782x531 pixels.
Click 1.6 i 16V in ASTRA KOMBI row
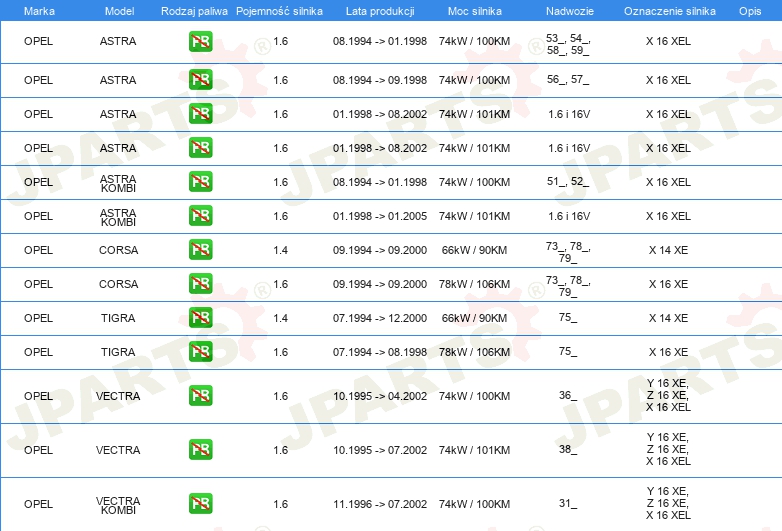click(x=569, y=216)
